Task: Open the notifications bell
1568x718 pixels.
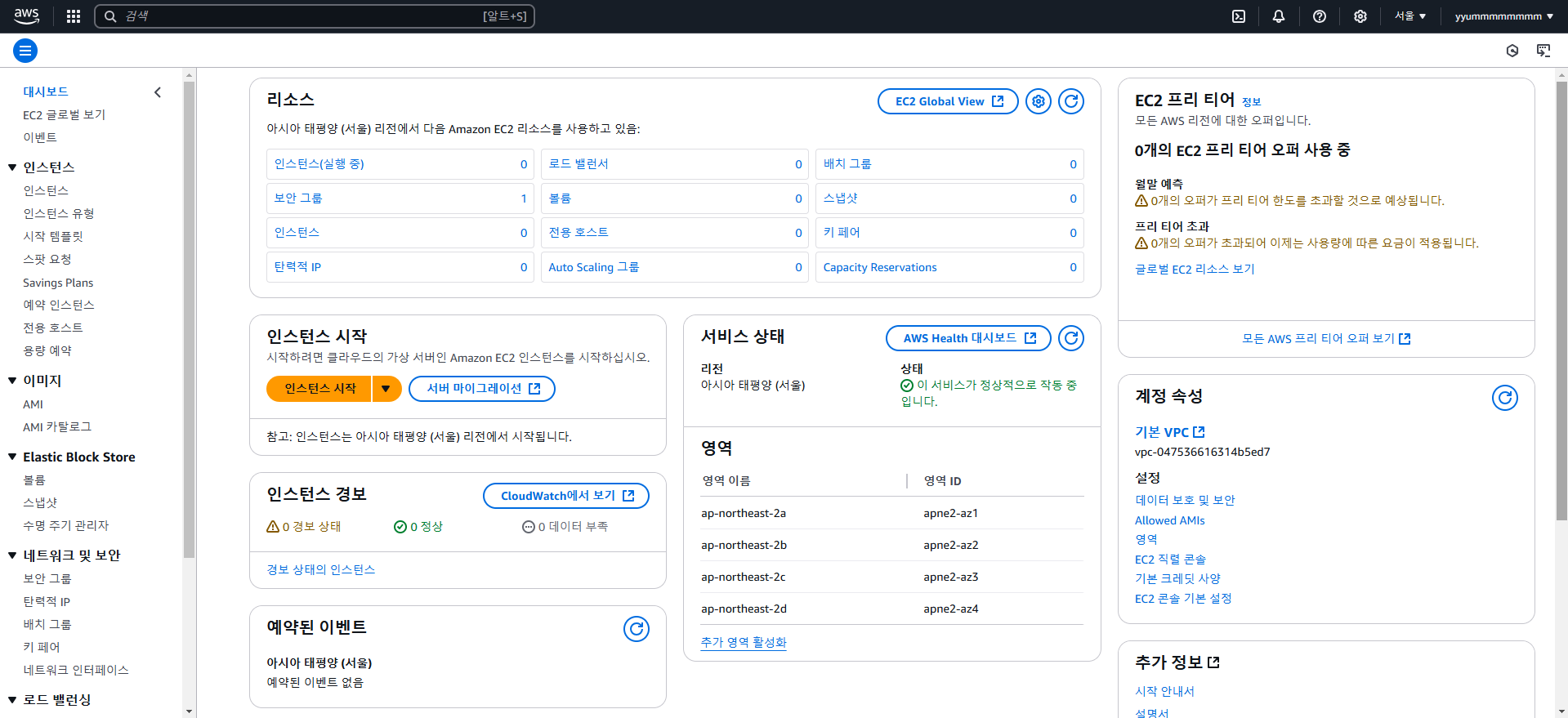Action: 1279,16
